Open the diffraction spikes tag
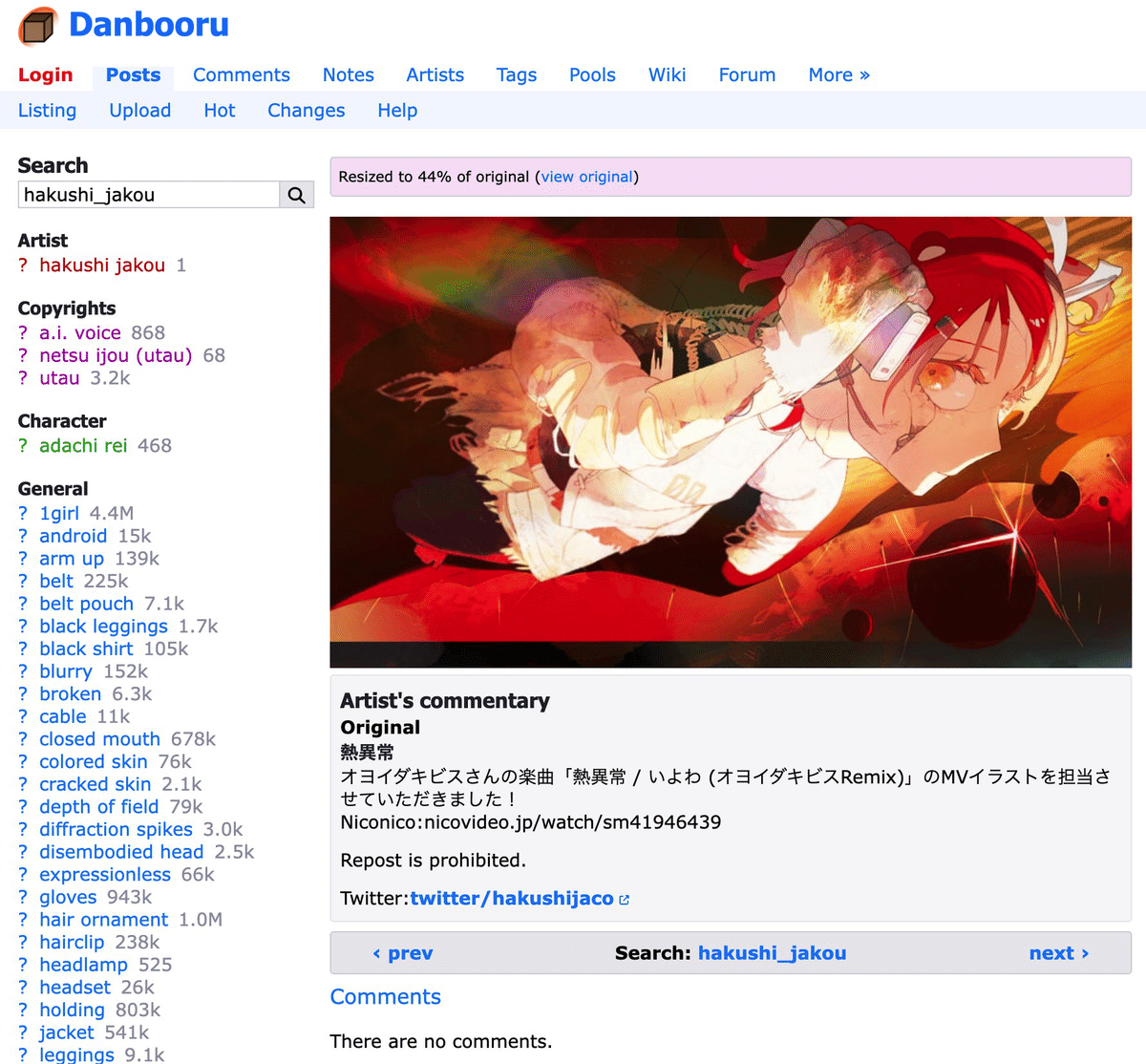This screenshot has width=1146, height=1064. [116, 830]
